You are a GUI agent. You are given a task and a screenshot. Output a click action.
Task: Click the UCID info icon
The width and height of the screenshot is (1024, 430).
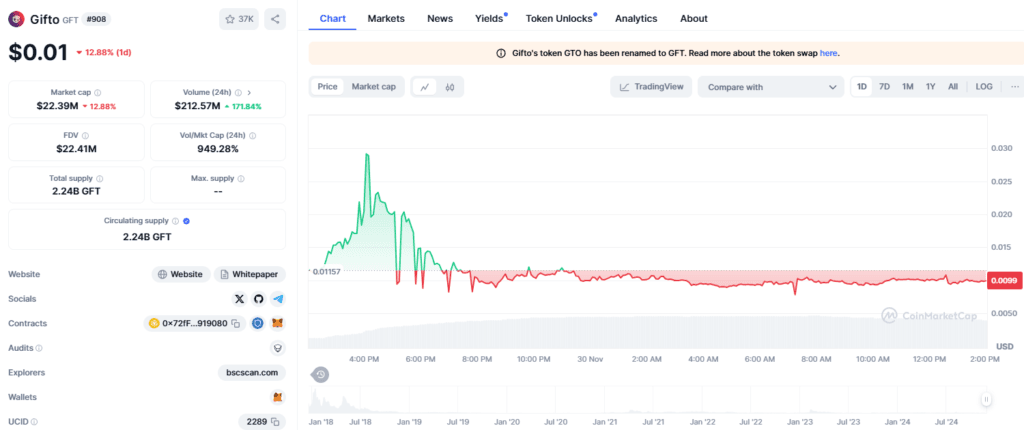tap(34, 422)
